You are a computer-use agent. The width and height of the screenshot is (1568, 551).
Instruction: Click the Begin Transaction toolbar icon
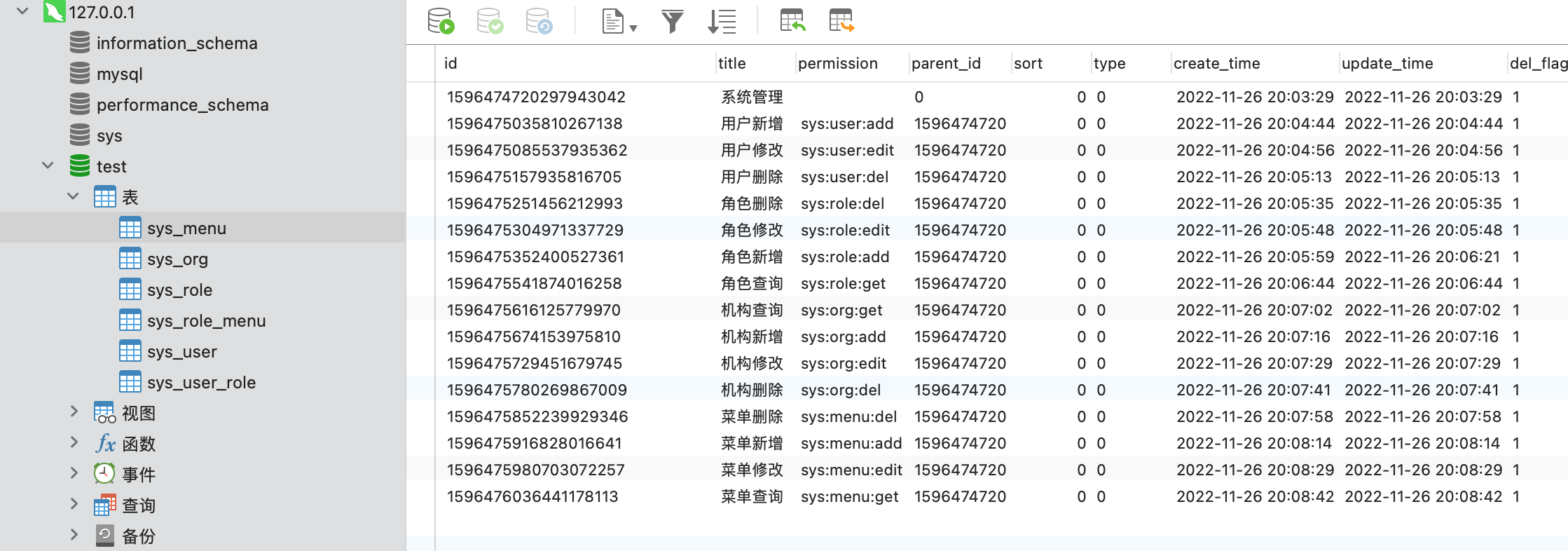tap(441, 21)
